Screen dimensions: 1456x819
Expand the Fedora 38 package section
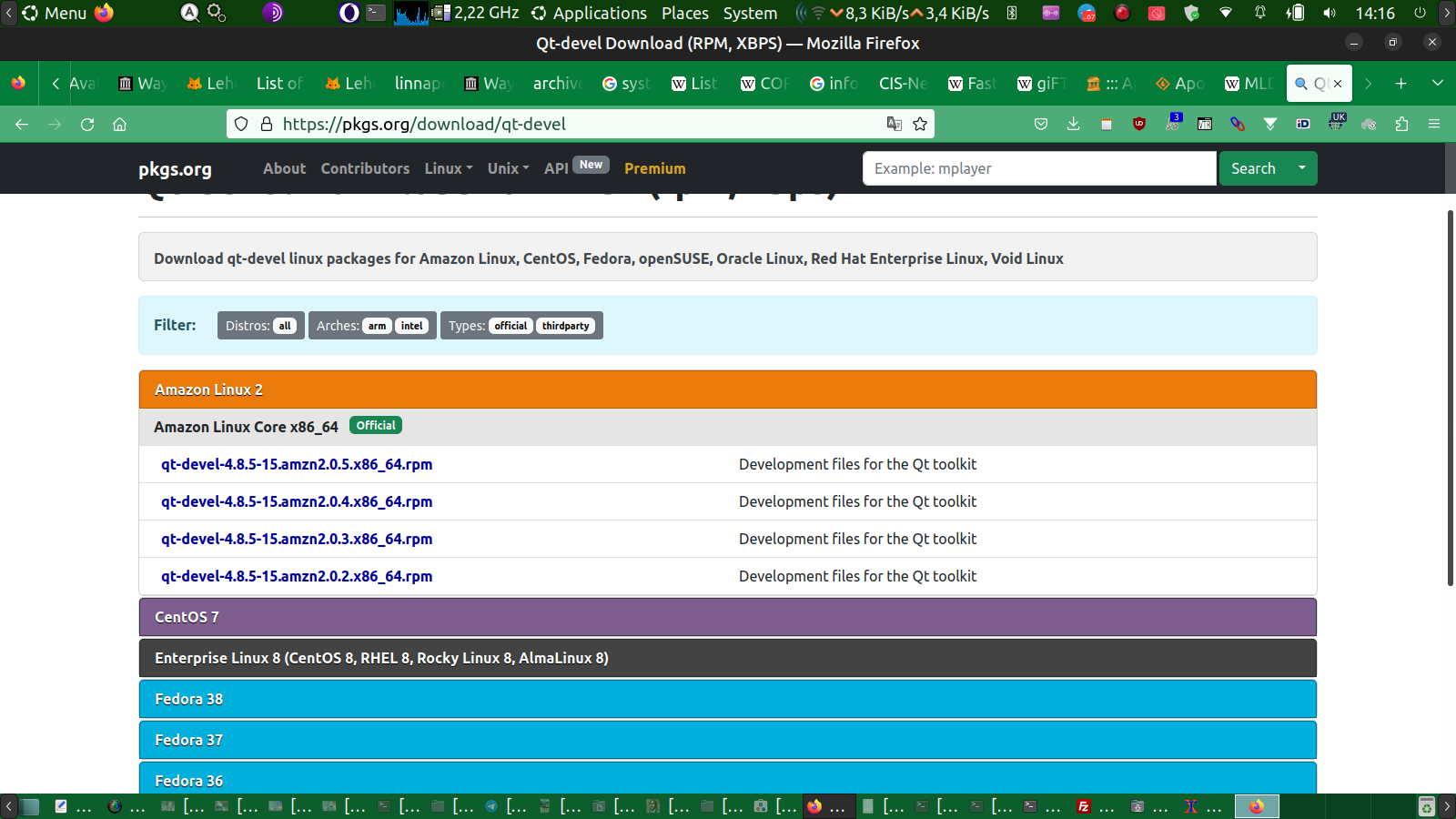coord(727,699)
